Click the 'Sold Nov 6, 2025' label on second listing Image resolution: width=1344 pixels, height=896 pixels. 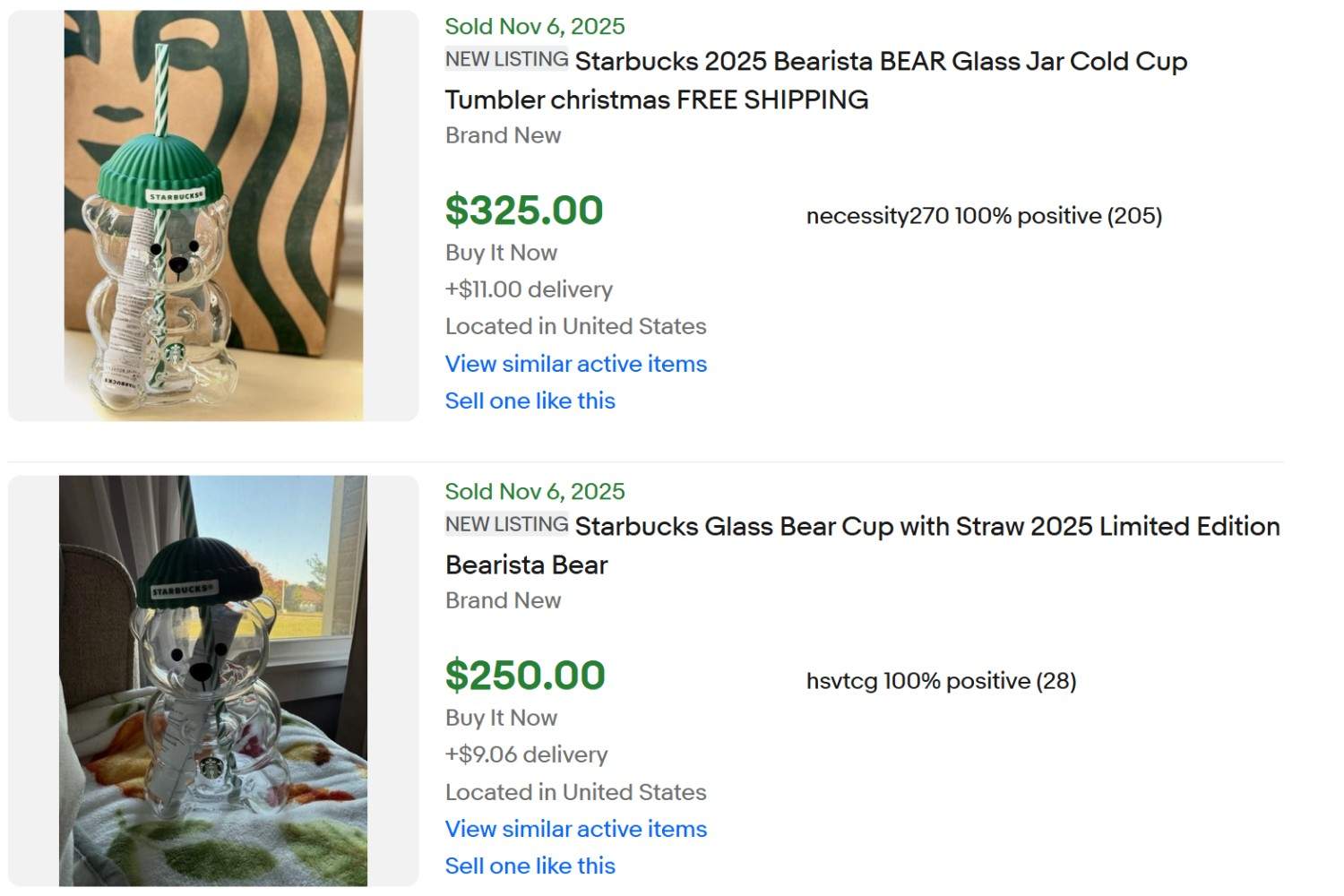tap(534, 491)
